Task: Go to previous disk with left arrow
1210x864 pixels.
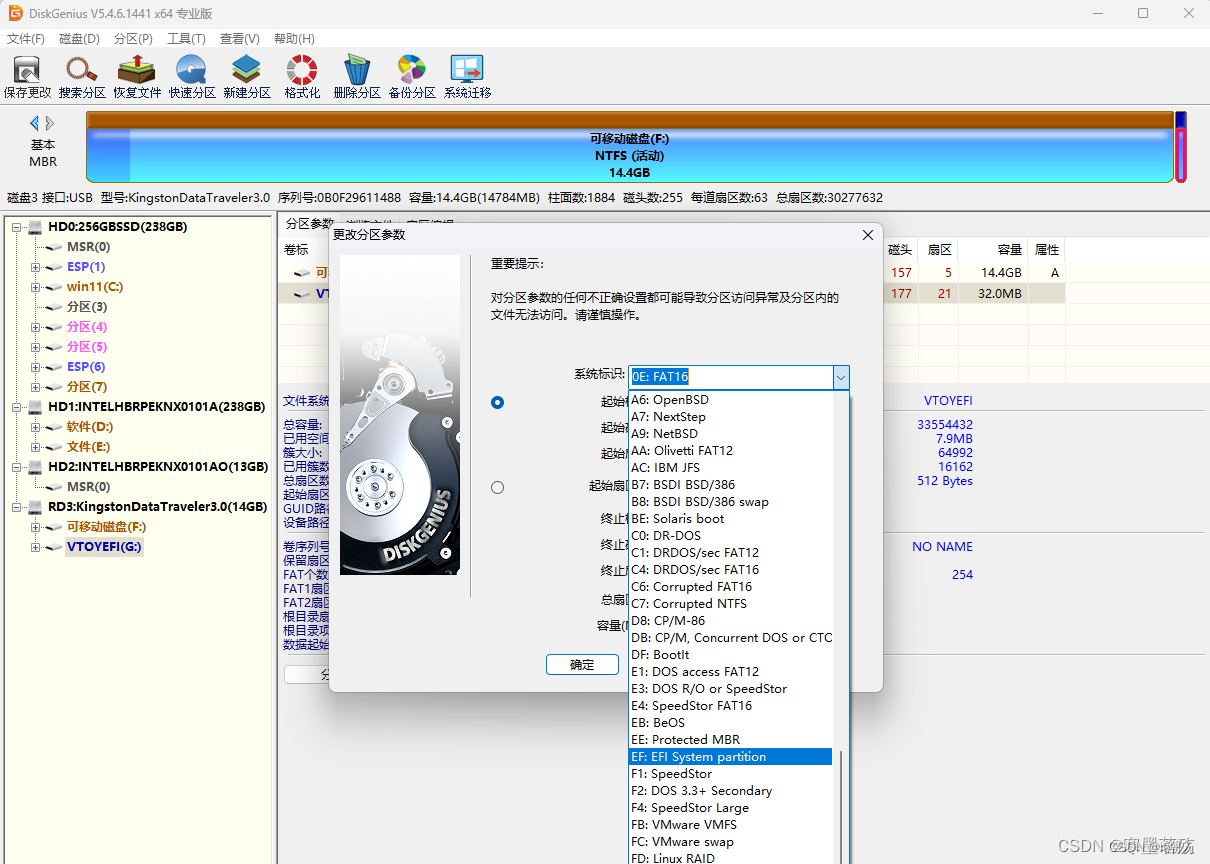Action: tap(34, 123)
